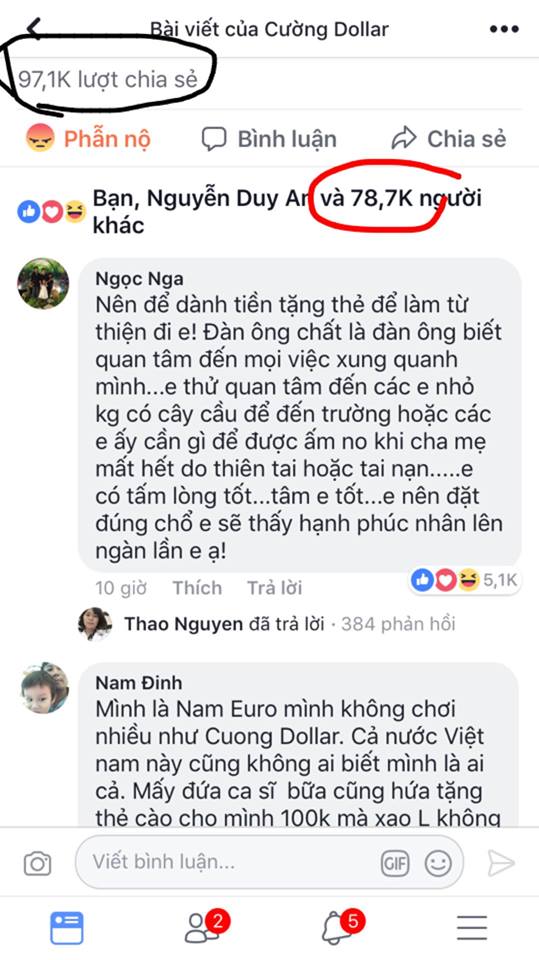Screen dimensions: 539x960
Task: Toggle the Phẫn nộ reaction button
Action: (x=88, y=138)
